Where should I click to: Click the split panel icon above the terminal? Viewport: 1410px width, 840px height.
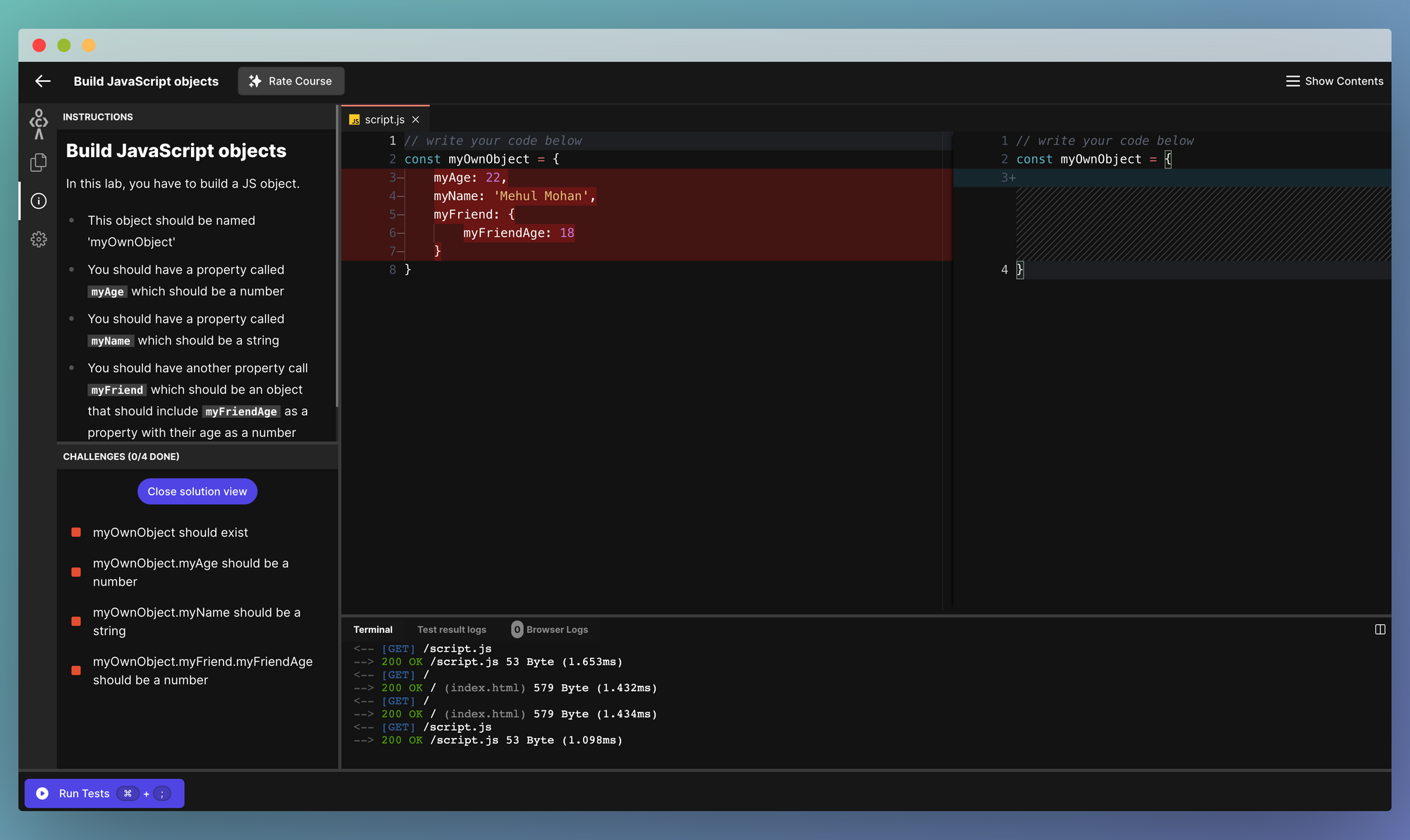[x=1380, y=629]
